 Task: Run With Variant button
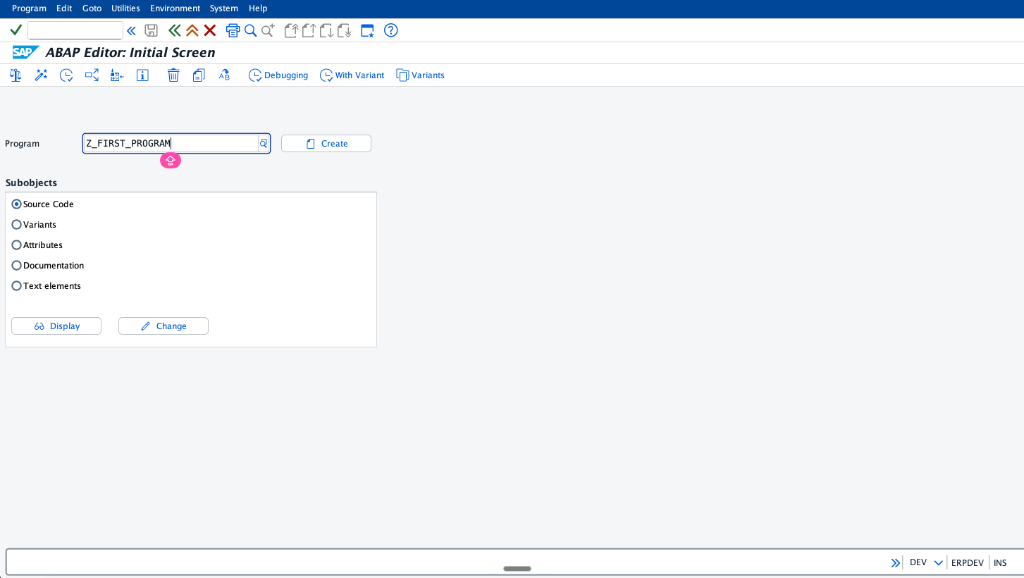click(352, 75)
